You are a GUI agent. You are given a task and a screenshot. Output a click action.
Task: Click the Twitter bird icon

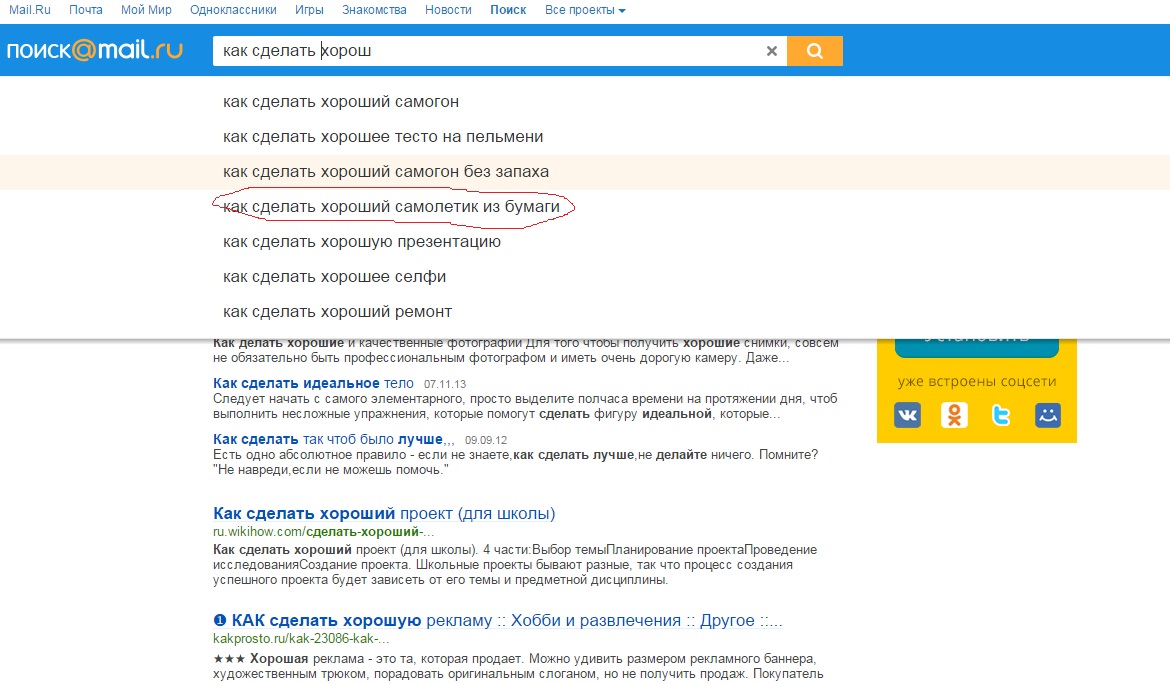[x=1001, y=415]
